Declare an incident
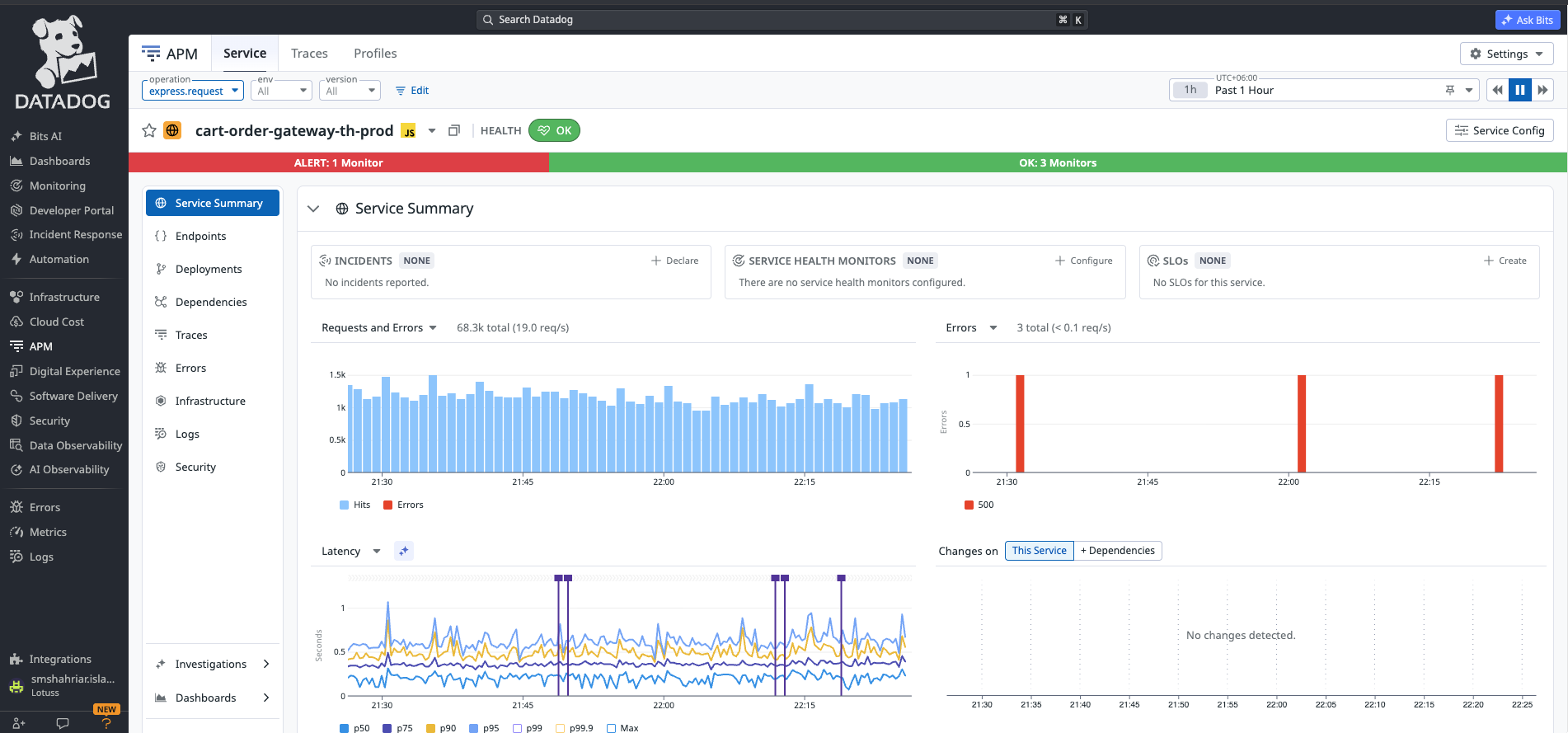Image resolution: width=1568 pixels, height=733 pixels. [674, 261]
